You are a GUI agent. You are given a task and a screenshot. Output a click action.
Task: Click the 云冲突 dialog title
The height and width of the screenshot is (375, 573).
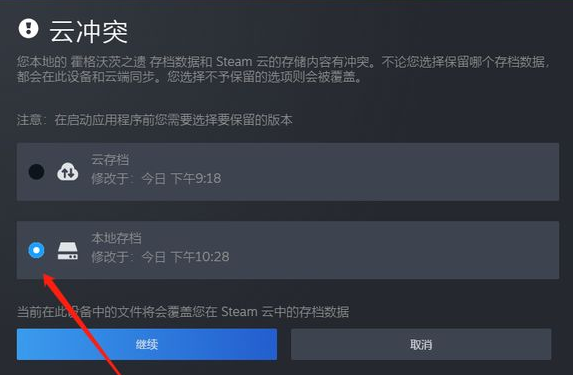coord(89,31)
